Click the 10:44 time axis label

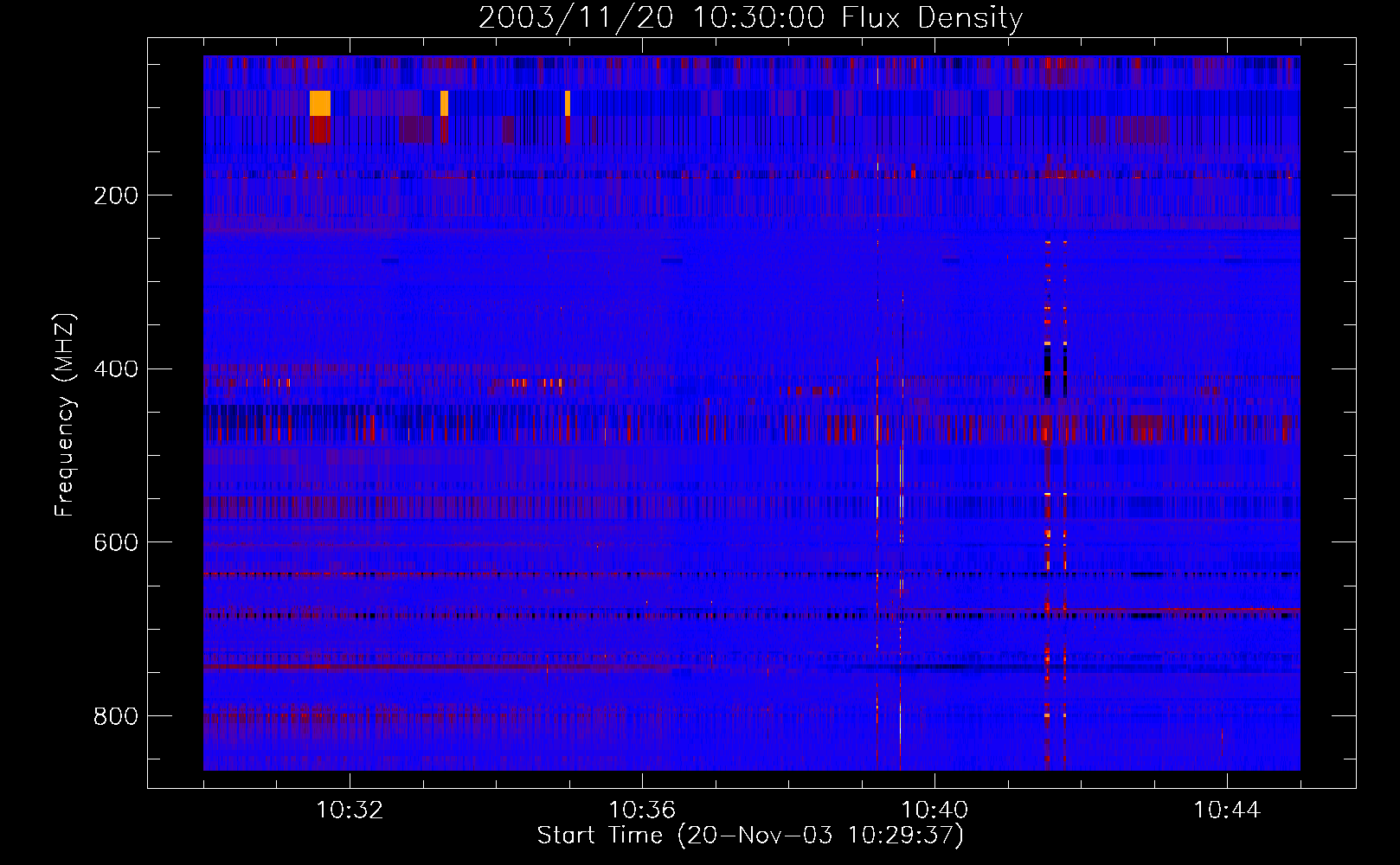point(1227,811)
